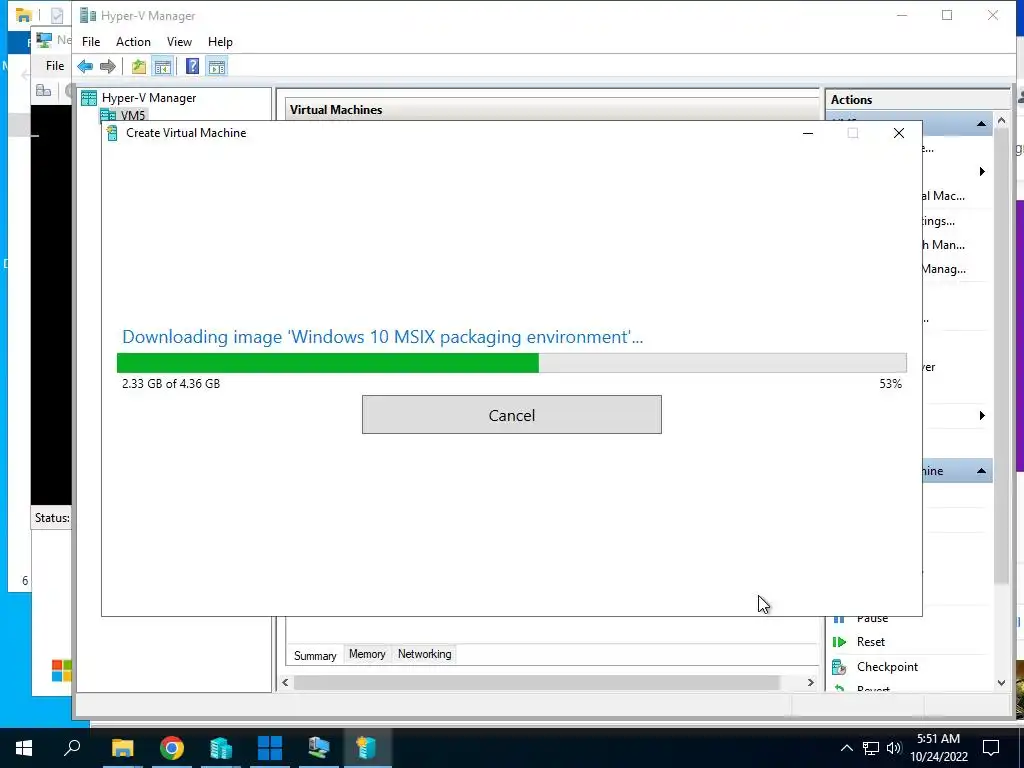Open Hyper-V Manager taskbar icon

click(221, 748)
